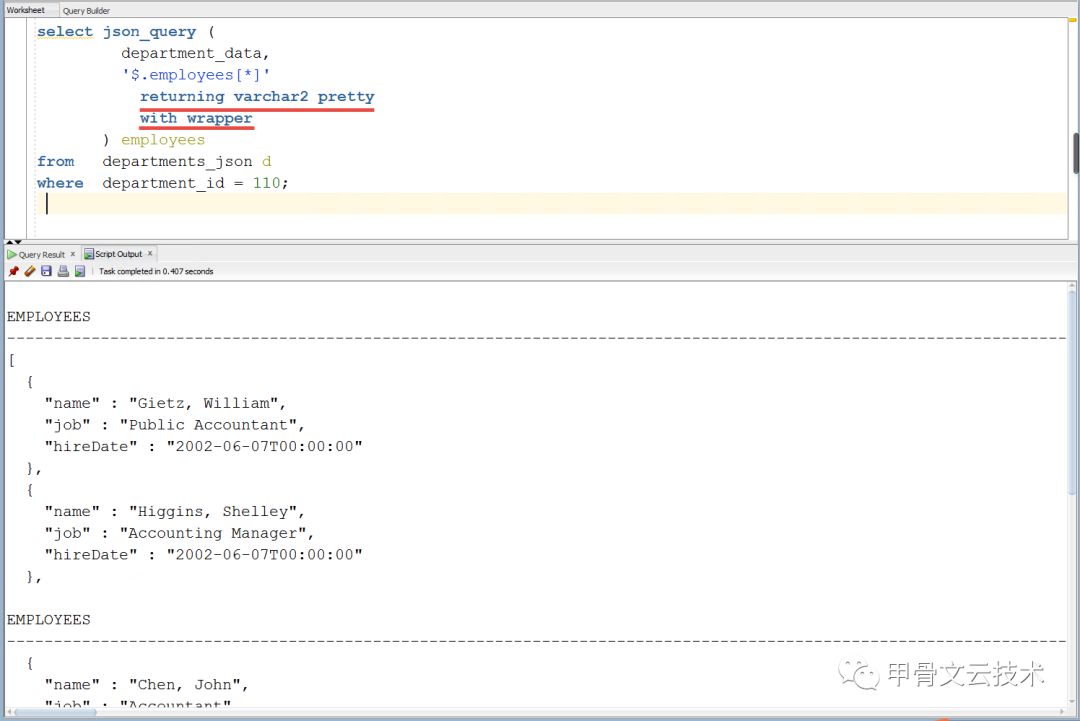This screenshot has width=1080, height=721.
Task: Open the Query Builder tab
Action: [86, 10]
